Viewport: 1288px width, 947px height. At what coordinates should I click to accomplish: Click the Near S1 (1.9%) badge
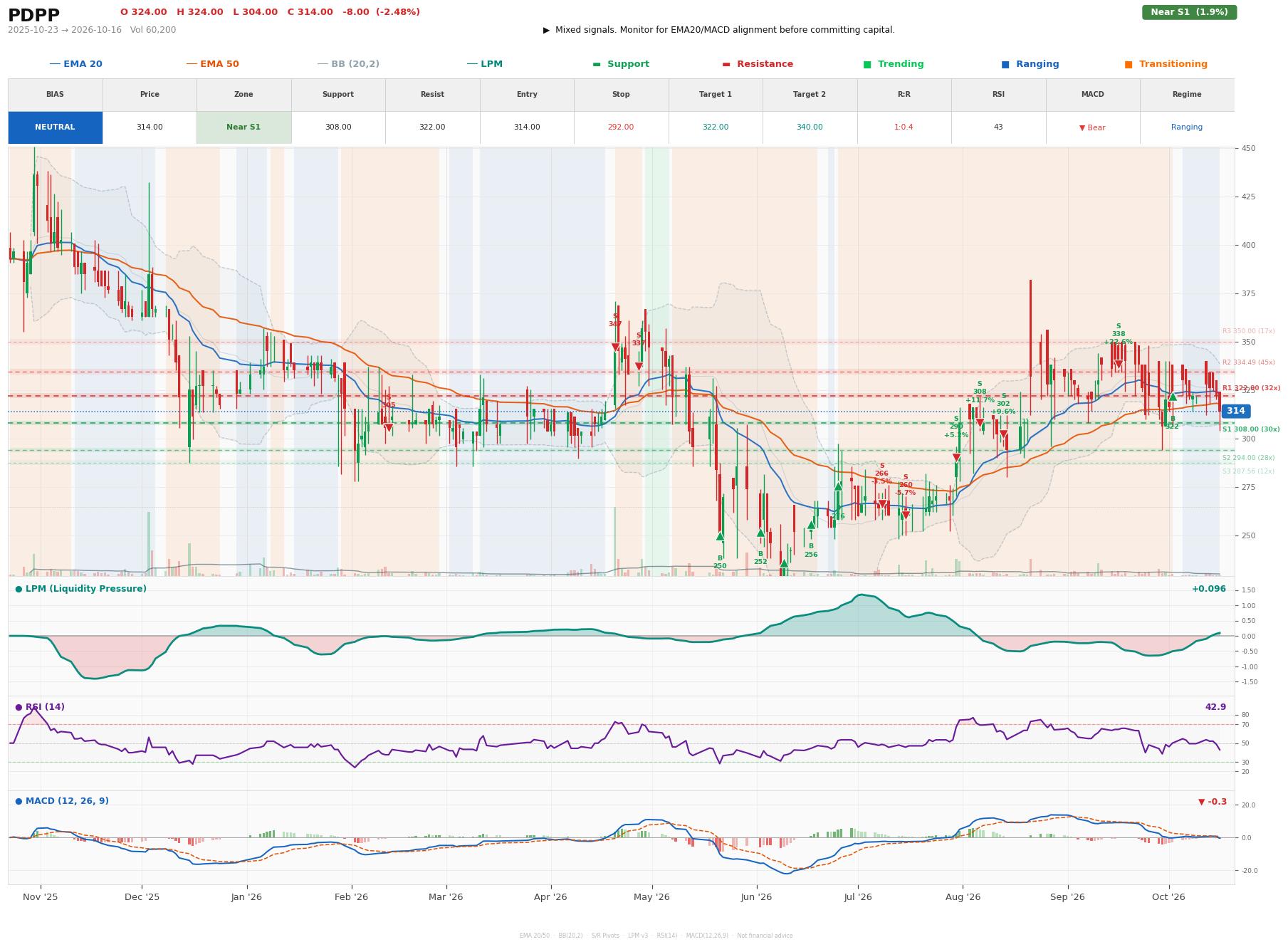(x=1189, y=12)
